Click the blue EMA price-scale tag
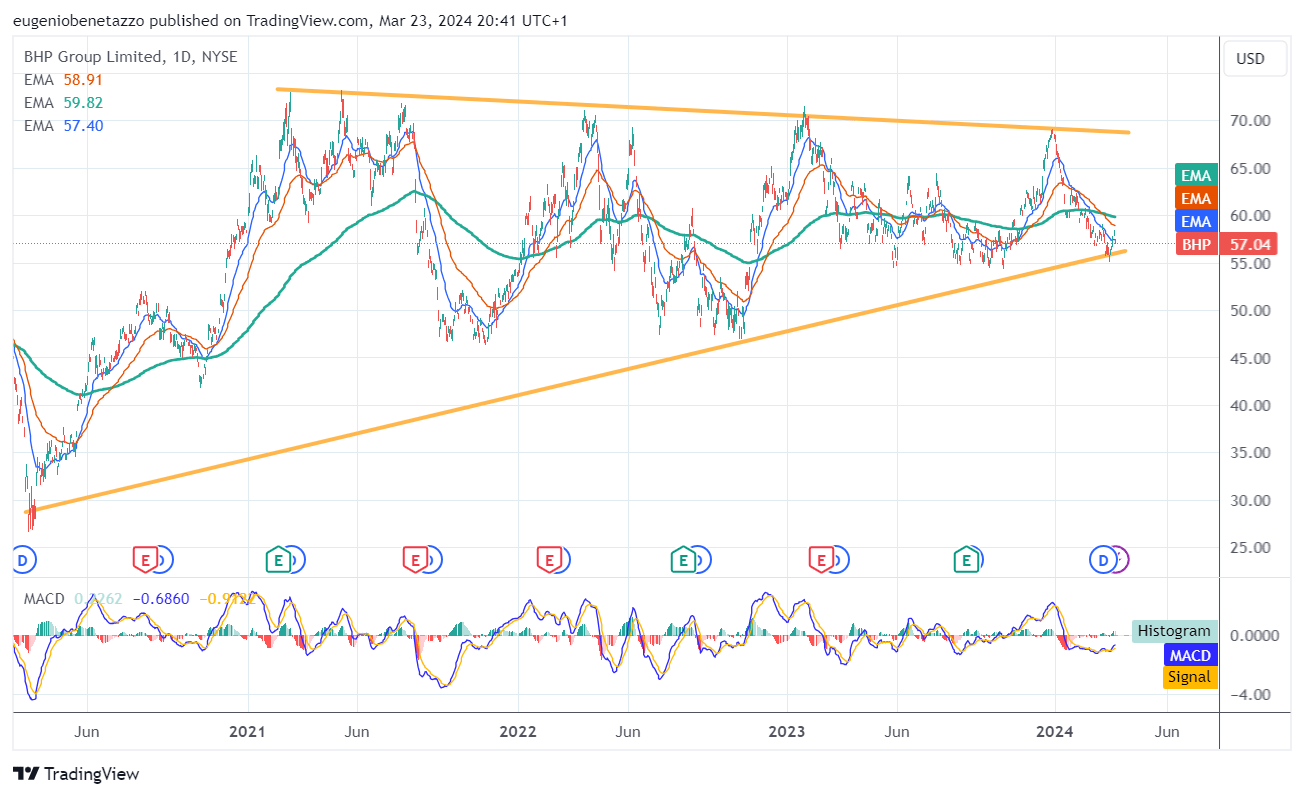 (1196, 221)
